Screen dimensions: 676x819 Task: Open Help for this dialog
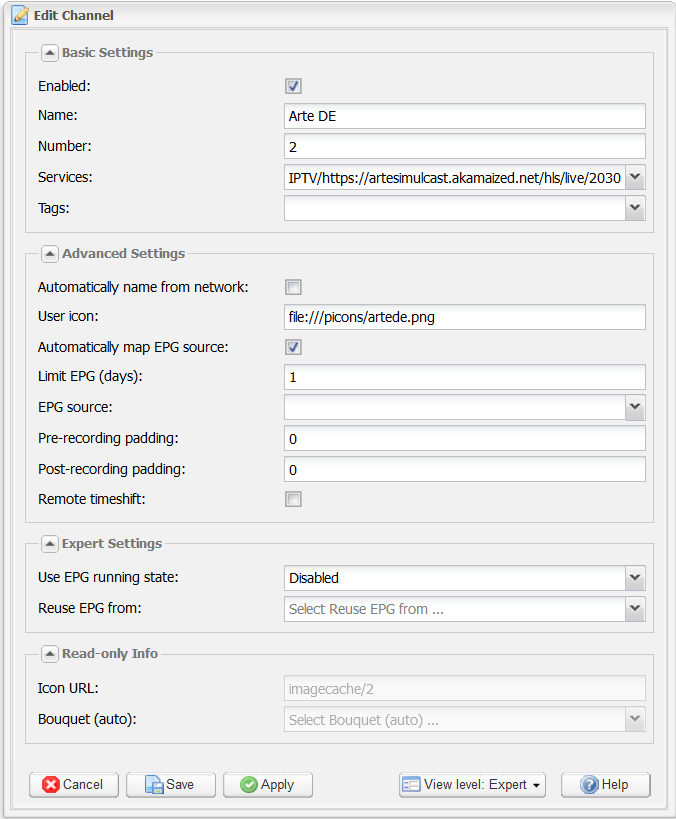pos(605,785)
